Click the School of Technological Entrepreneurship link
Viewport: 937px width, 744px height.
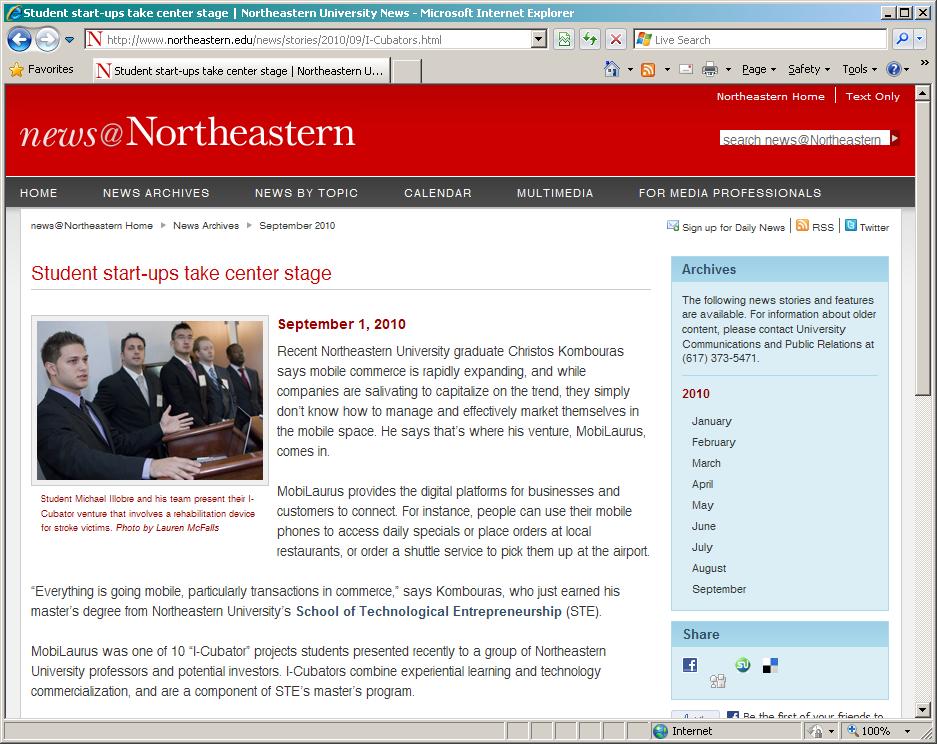(428, 611)
